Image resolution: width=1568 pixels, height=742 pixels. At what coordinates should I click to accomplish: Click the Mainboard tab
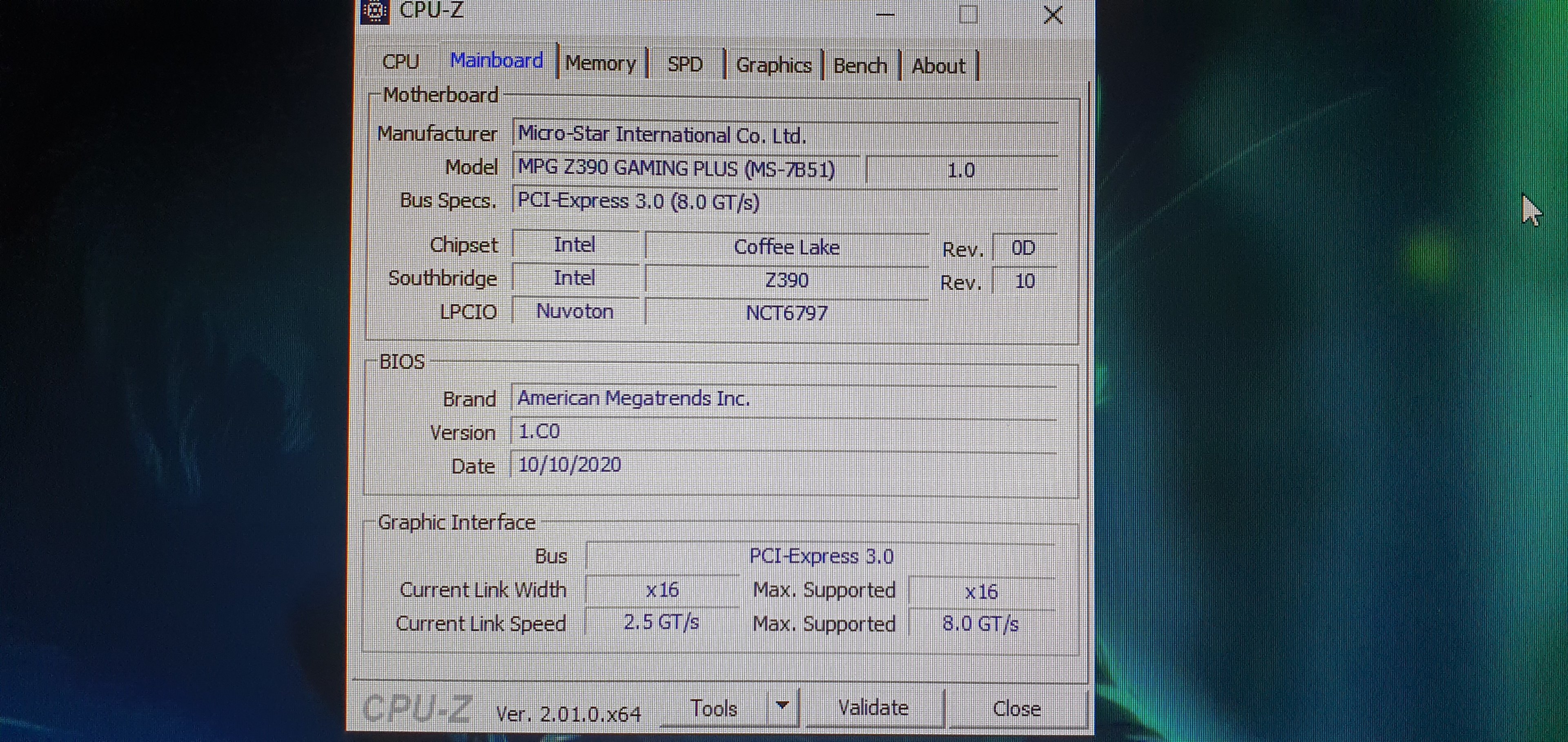point(496,61)
